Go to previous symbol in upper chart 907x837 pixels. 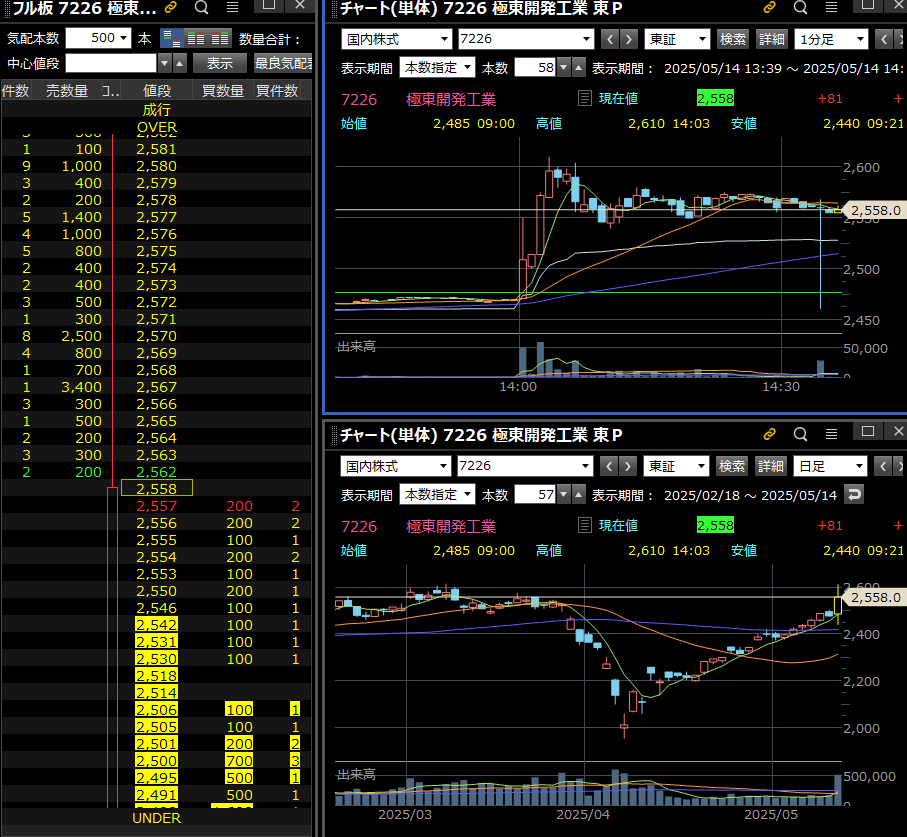(x=610, y=39)
